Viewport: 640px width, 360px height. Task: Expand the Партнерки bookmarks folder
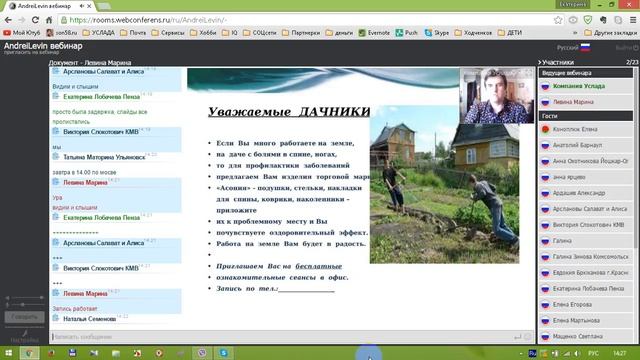(301, 33)
